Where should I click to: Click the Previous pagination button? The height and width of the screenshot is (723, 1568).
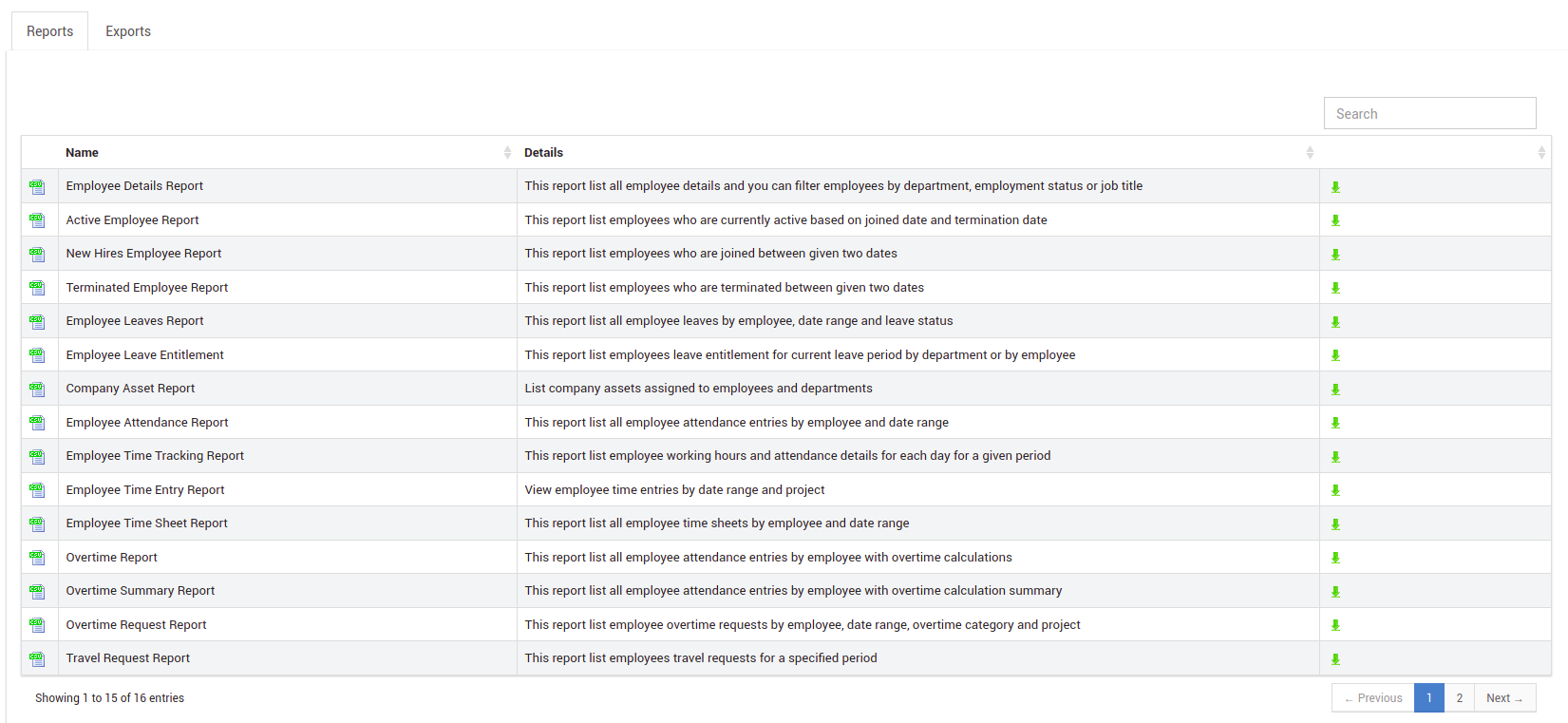tap(1373, 698)
